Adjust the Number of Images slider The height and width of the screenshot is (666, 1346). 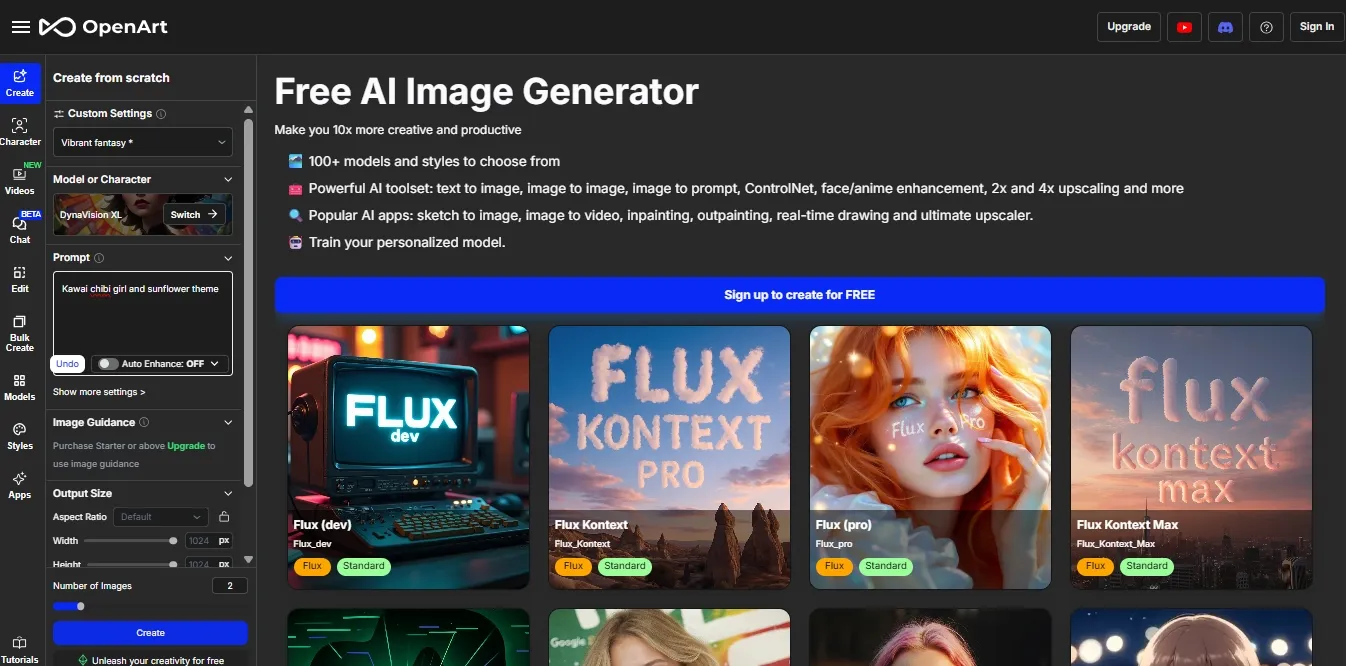click(x=68, y=606)
